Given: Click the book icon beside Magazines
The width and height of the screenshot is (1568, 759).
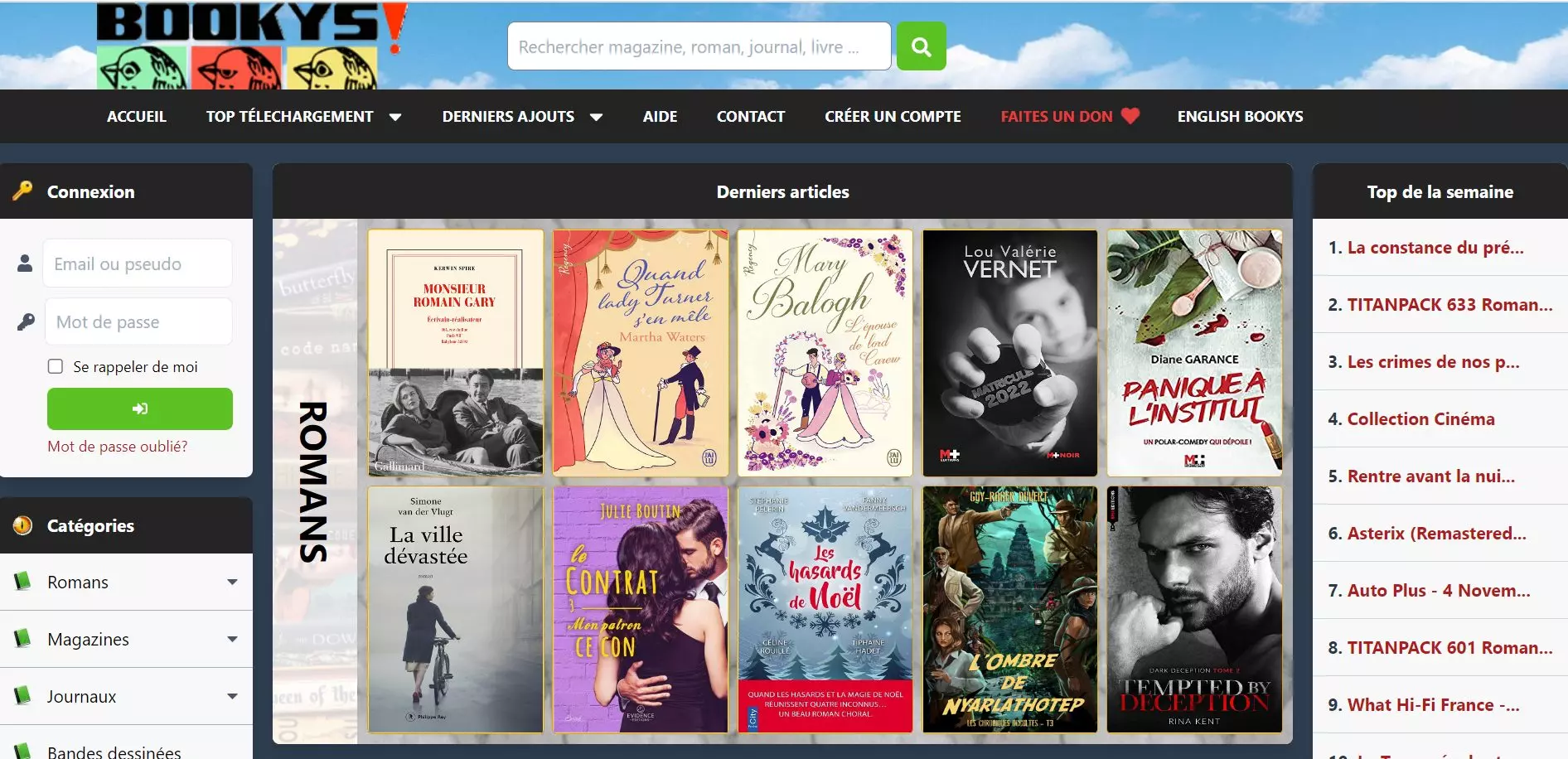Looking at the screenshot, I should [22, 638].
